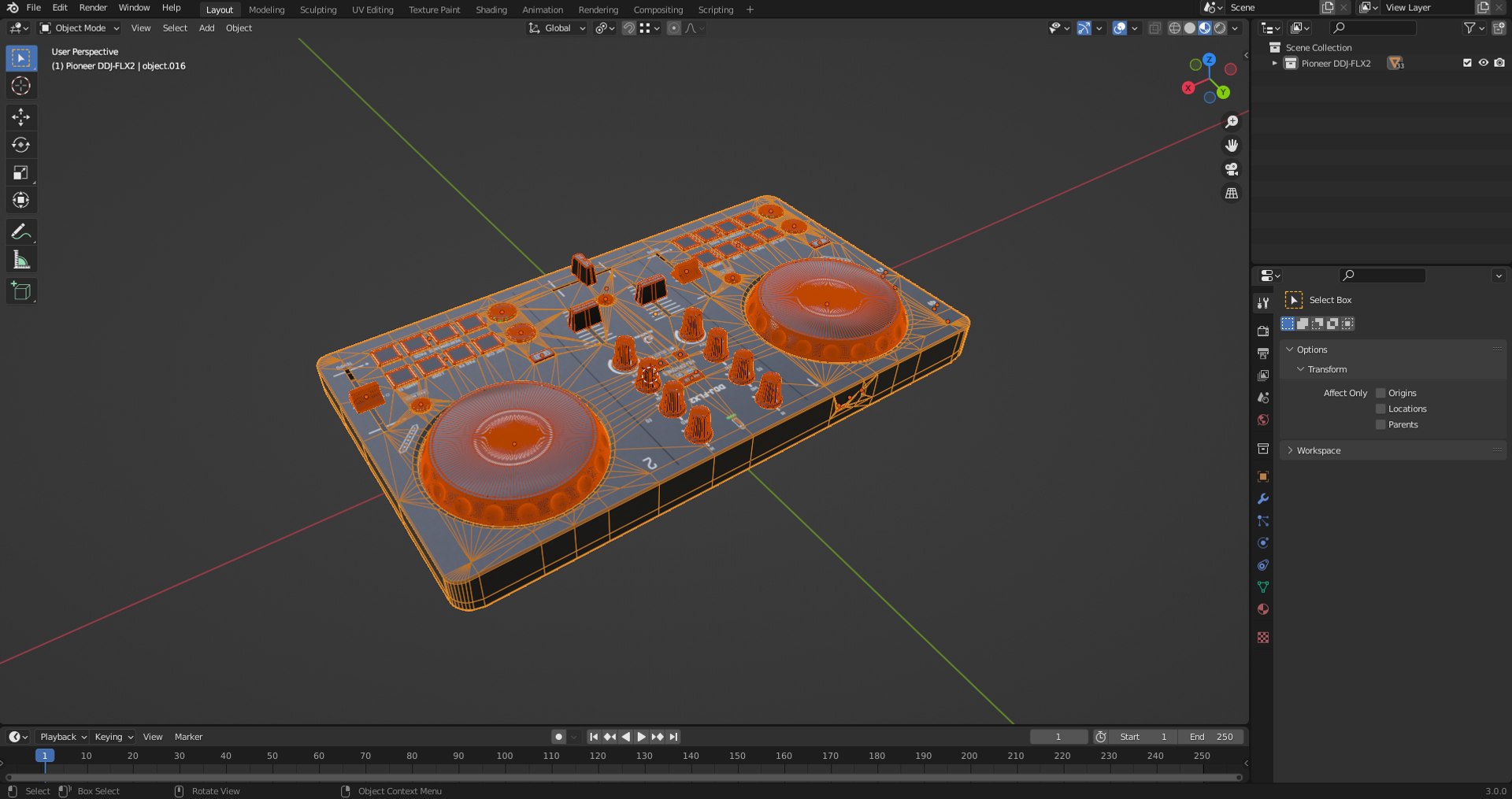Open the Output properties tab
Viewport: 1512px width, 799px height.
tap(1263, 353)
